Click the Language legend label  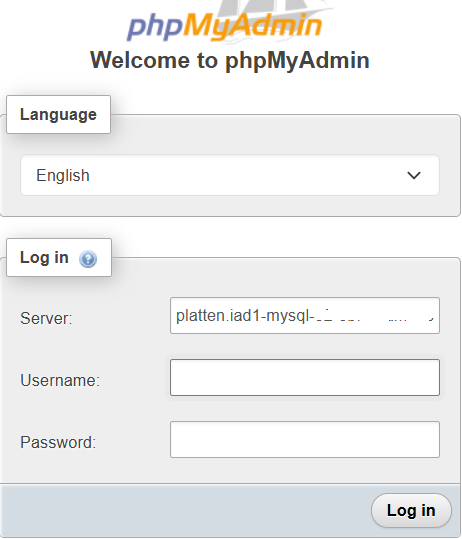click(58, 114)
